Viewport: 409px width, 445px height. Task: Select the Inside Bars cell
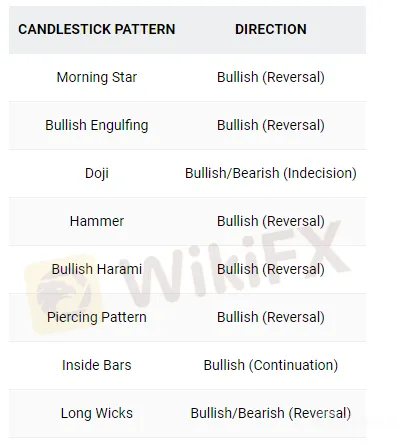pos(97,365)
